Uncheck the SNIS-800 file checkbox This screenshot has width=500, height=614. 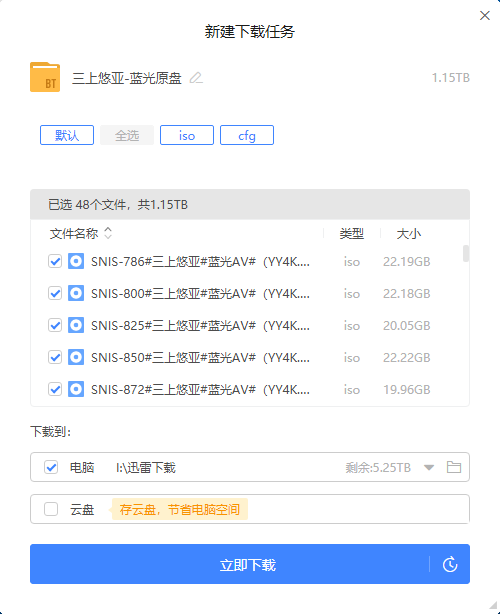(x=55, y=293)
